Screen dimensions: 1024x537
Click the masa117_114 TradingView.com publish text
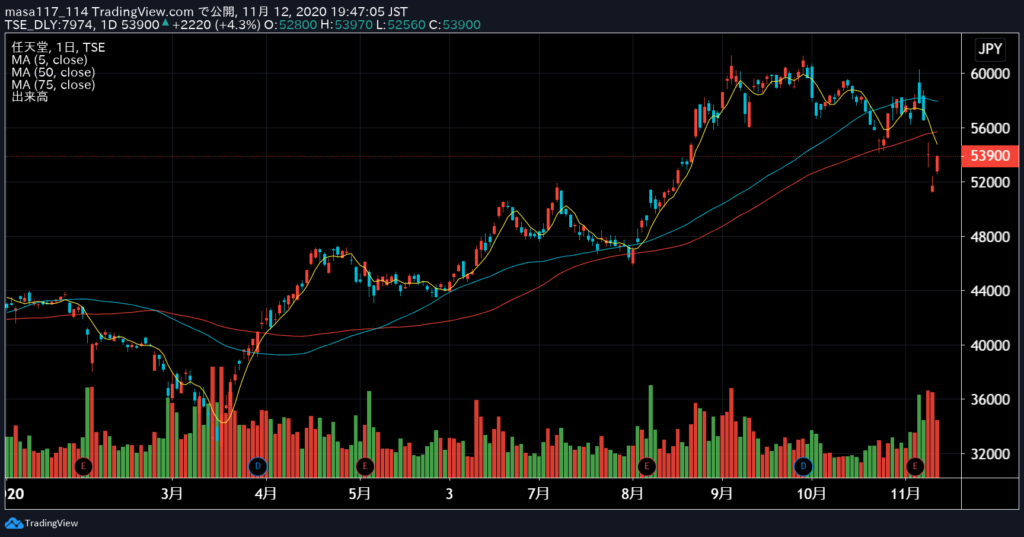(x=206, y=12)
